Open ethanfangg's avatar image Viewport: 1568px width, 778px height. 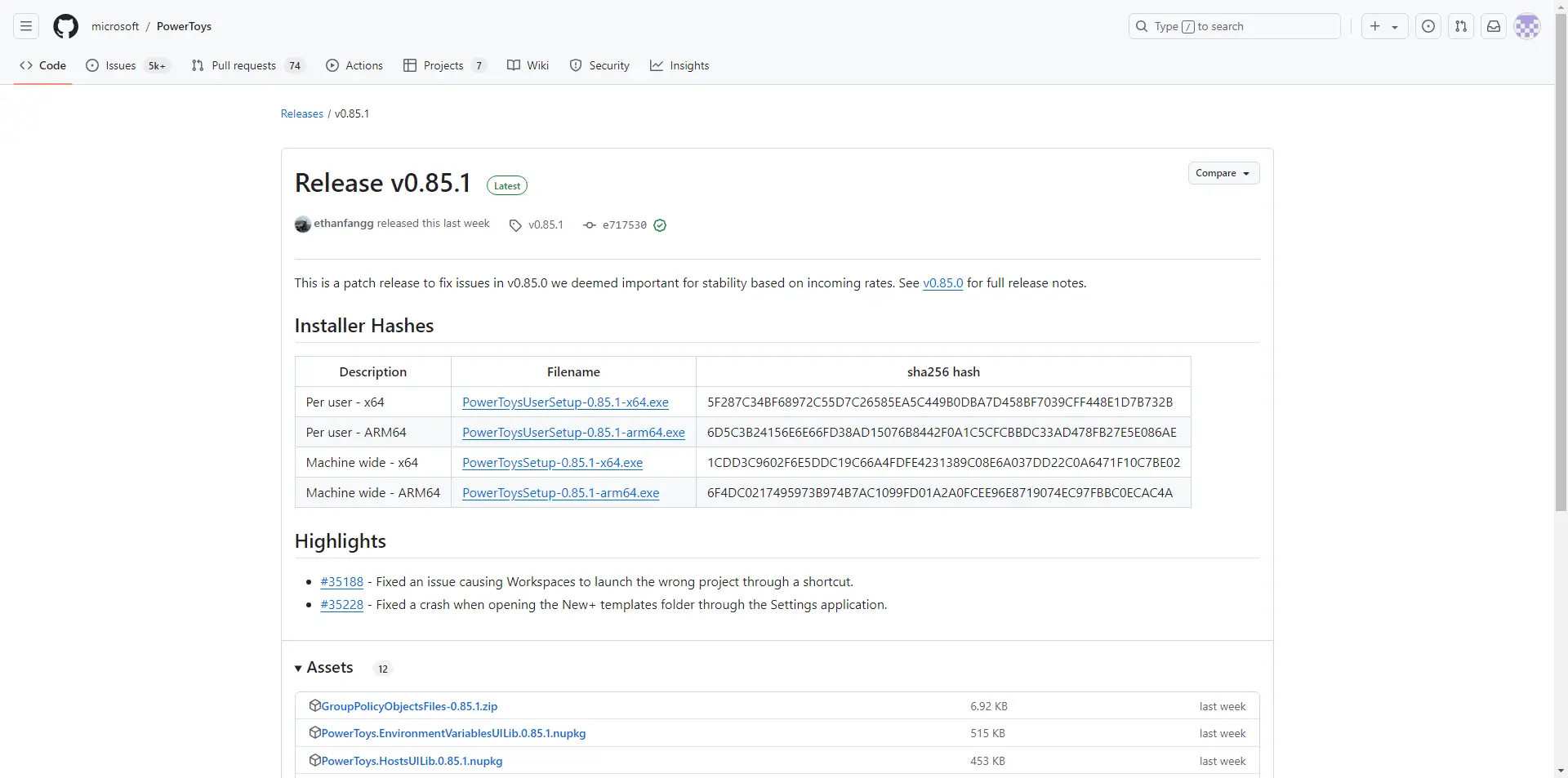pyautogui.click(x=303, y=225)
